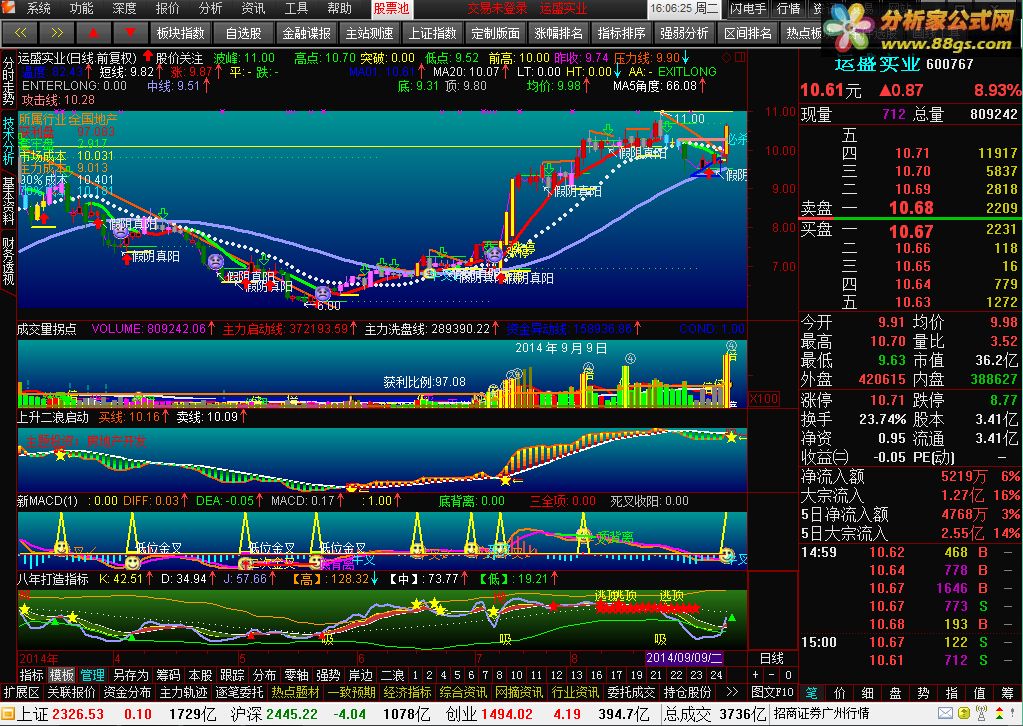
Task: Open the 分析 menu
Action: [x=211, y=8]
